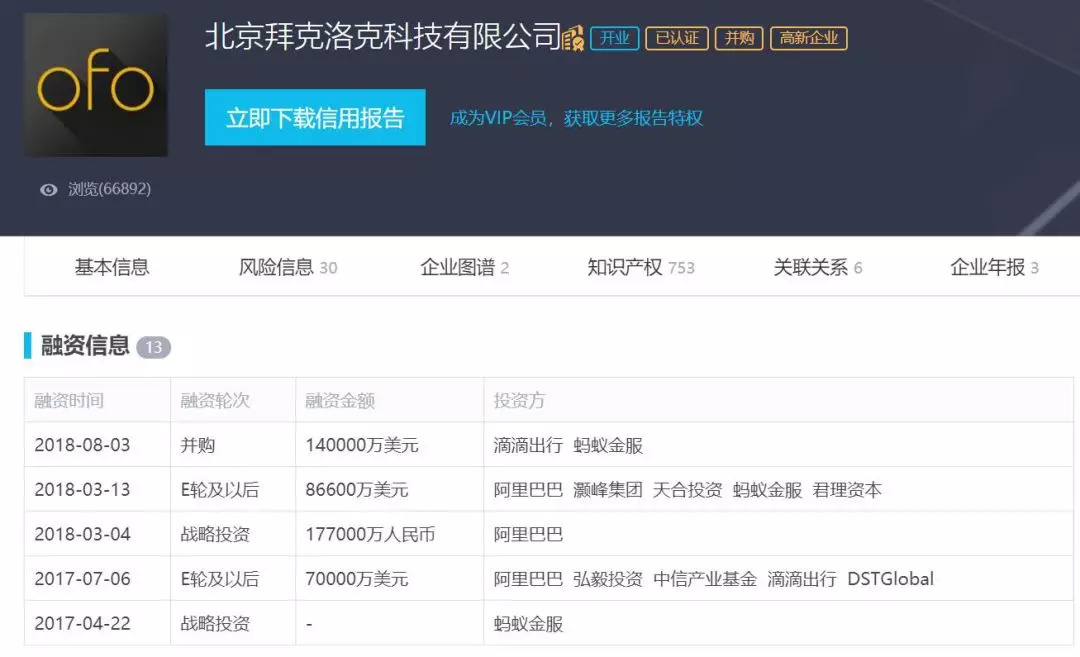This screenshot has height=657, width=1080.
Task: Open investor 蚂蚁金服 in the 2018-08-03 row
Action: [608, 445]
